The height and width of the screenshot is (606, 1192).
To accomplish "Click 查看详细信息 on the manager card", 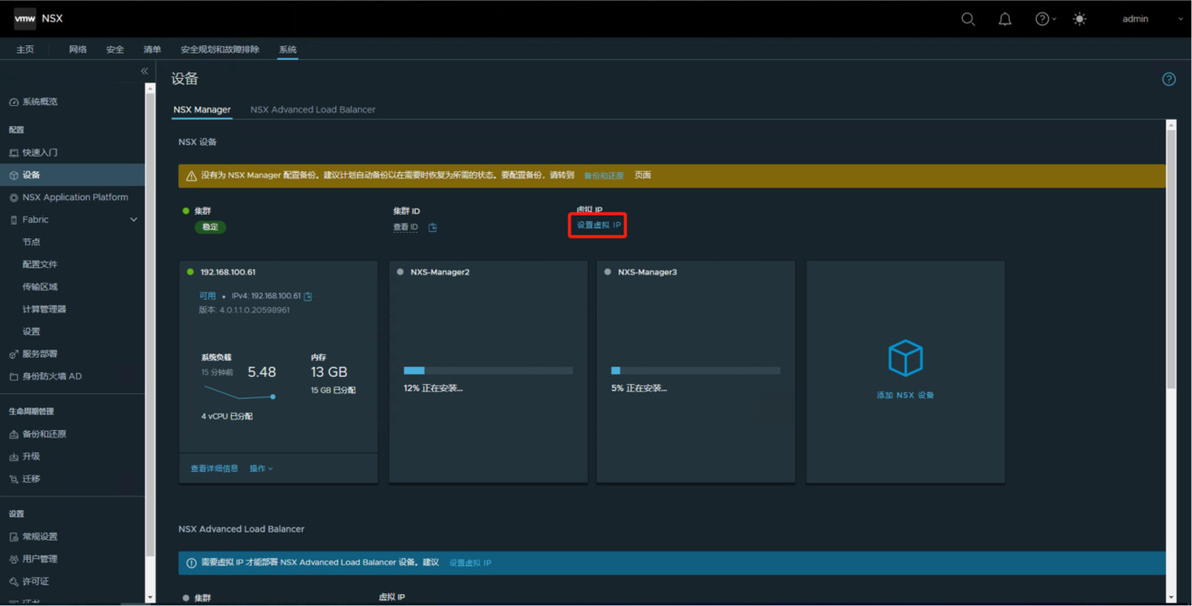I will pos(214,468).
